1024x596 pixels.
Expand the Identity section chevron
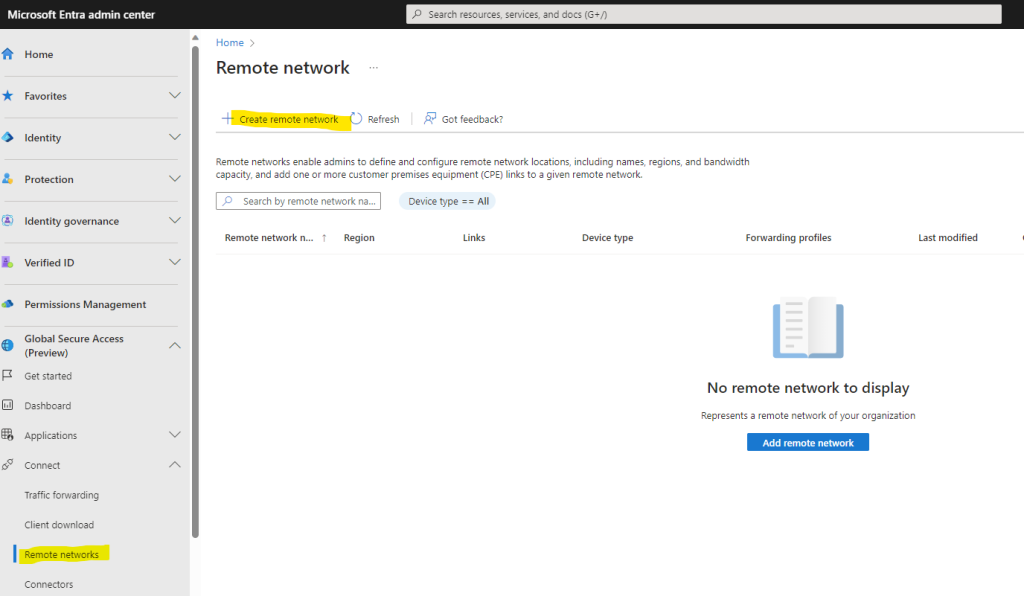(x=174, y=137)
